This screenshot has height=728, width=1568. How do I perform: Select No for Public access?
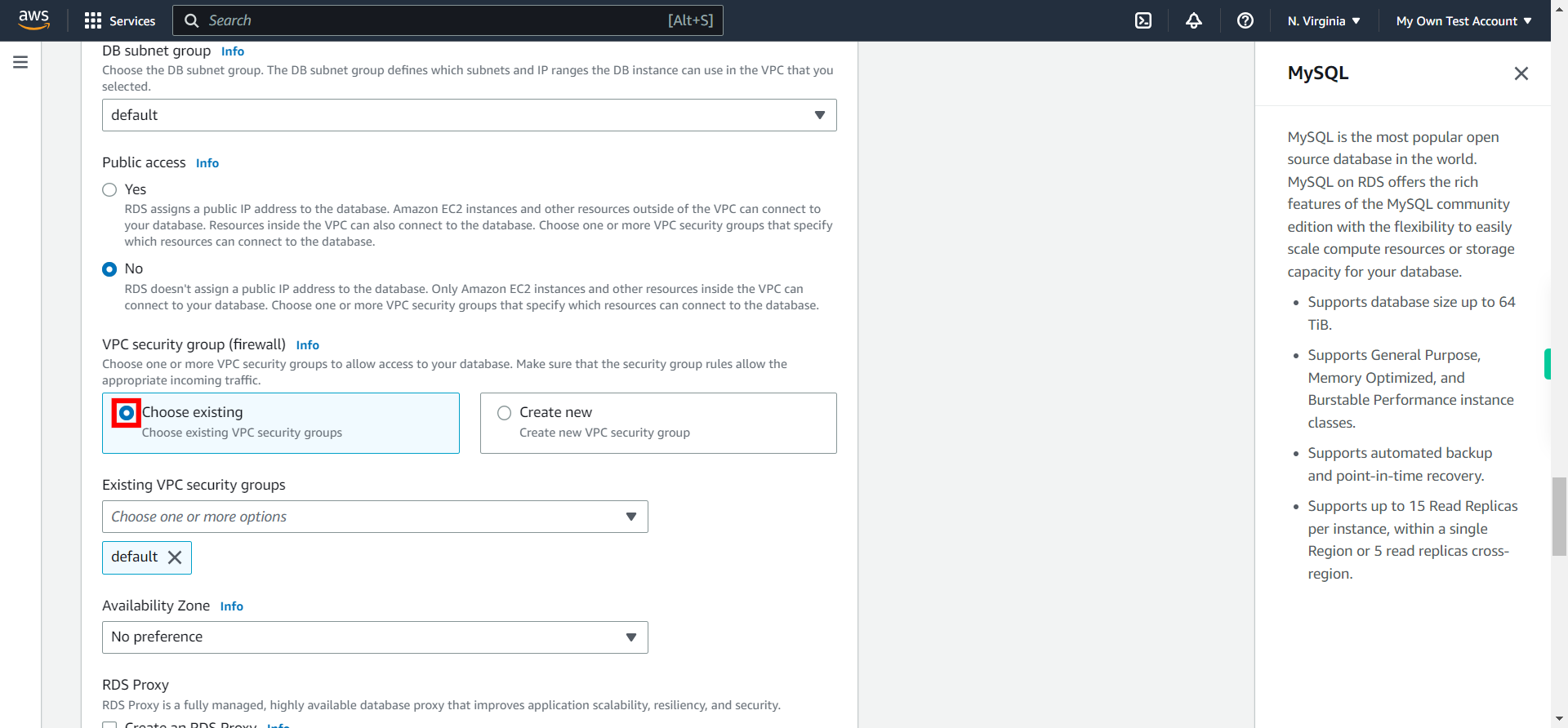click(x=109, y=269)
